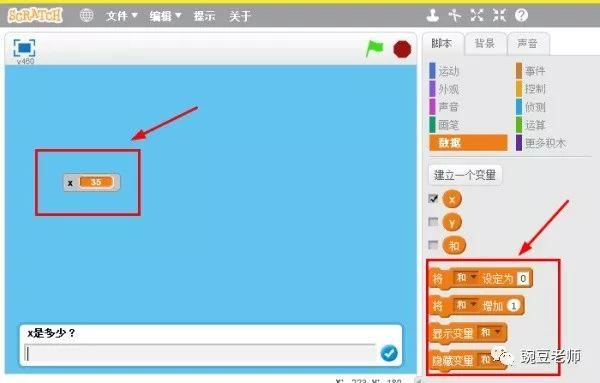Check the y variable checkbox
The height and width of the screenshot is (383, 600).
click(x=433, y=222)
